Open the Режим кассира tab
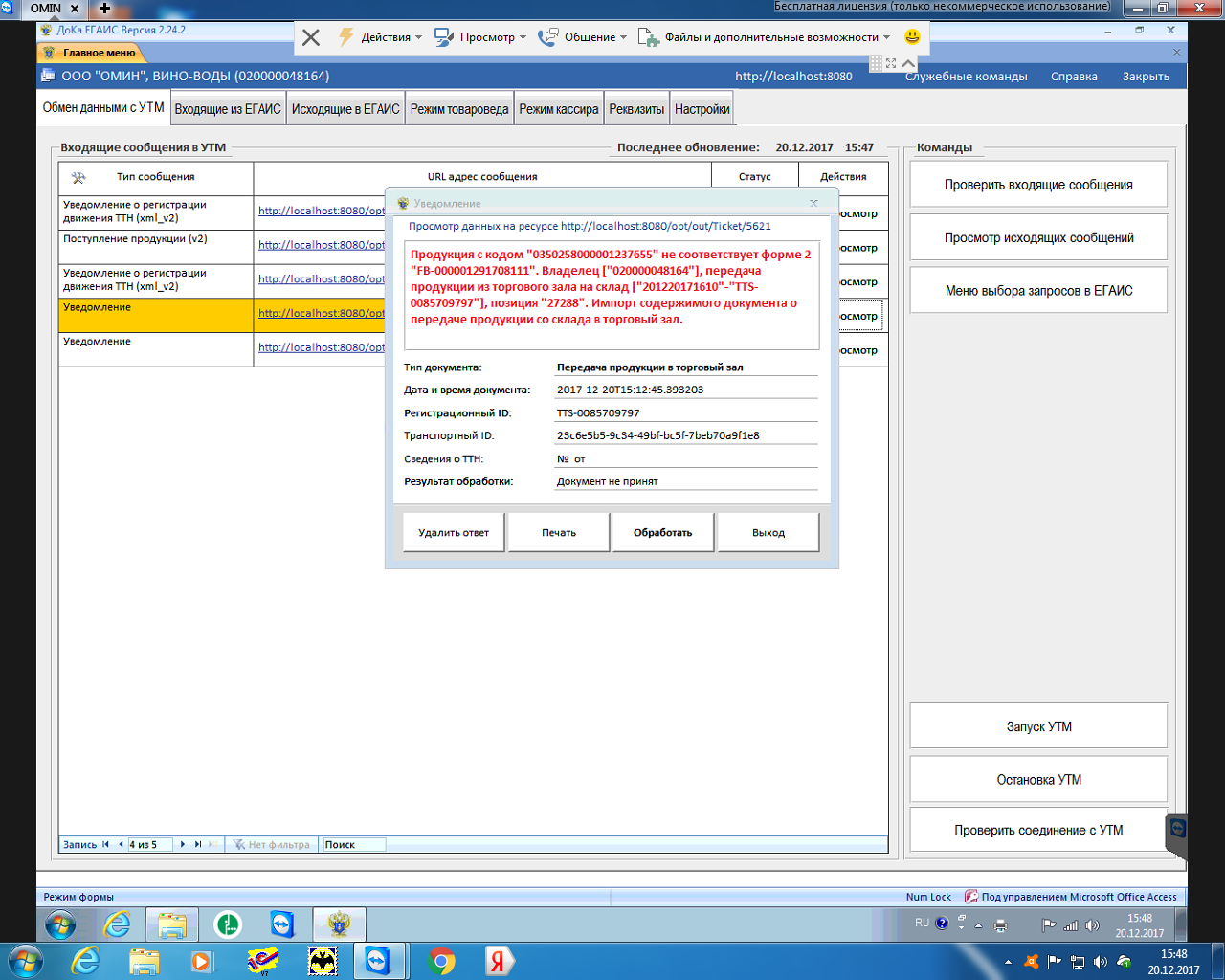This screenshot has height=980, width=1225. coord(559,109)
